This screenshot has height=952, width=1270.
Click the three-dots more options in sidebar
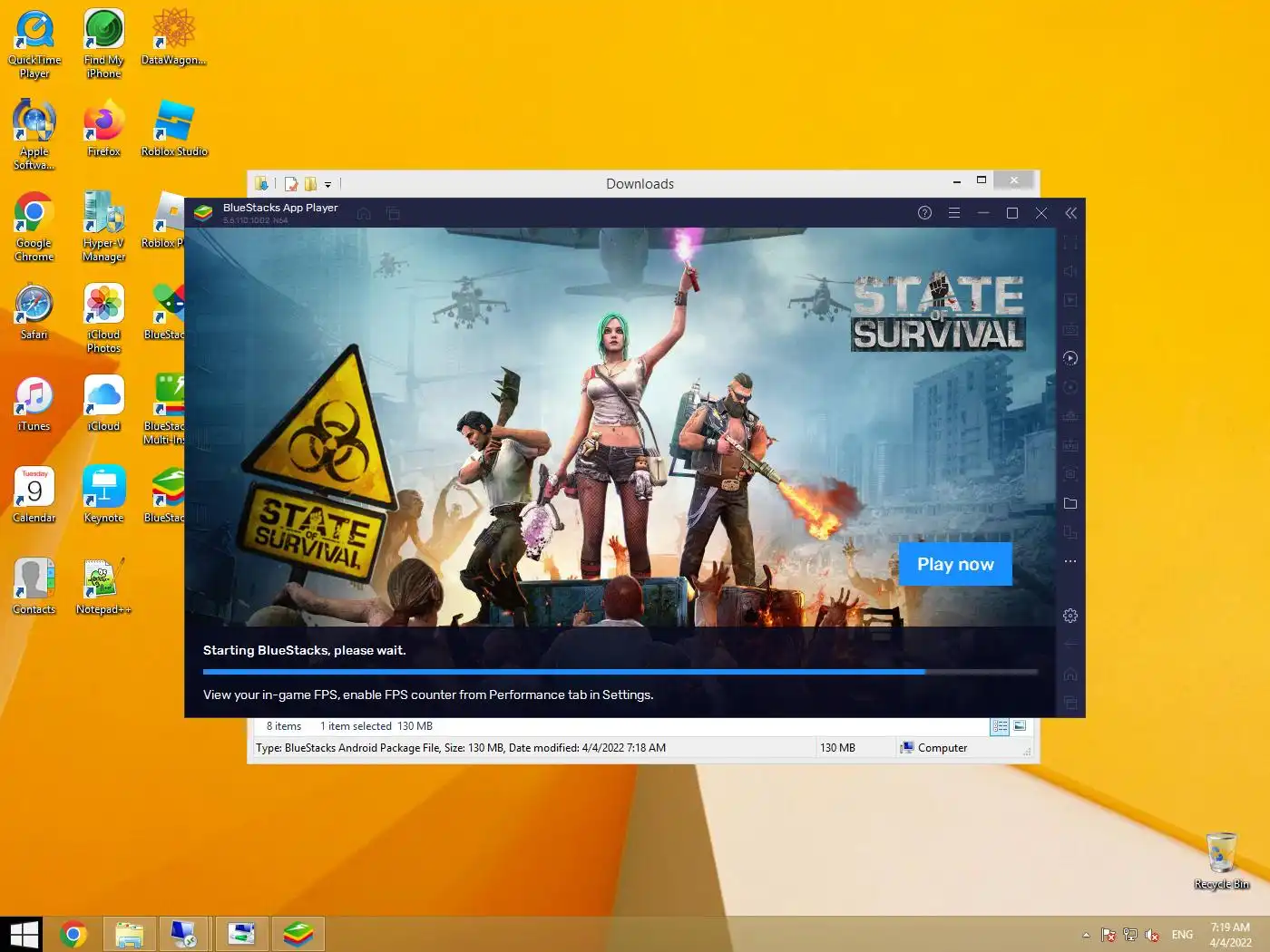point(1070,561)
